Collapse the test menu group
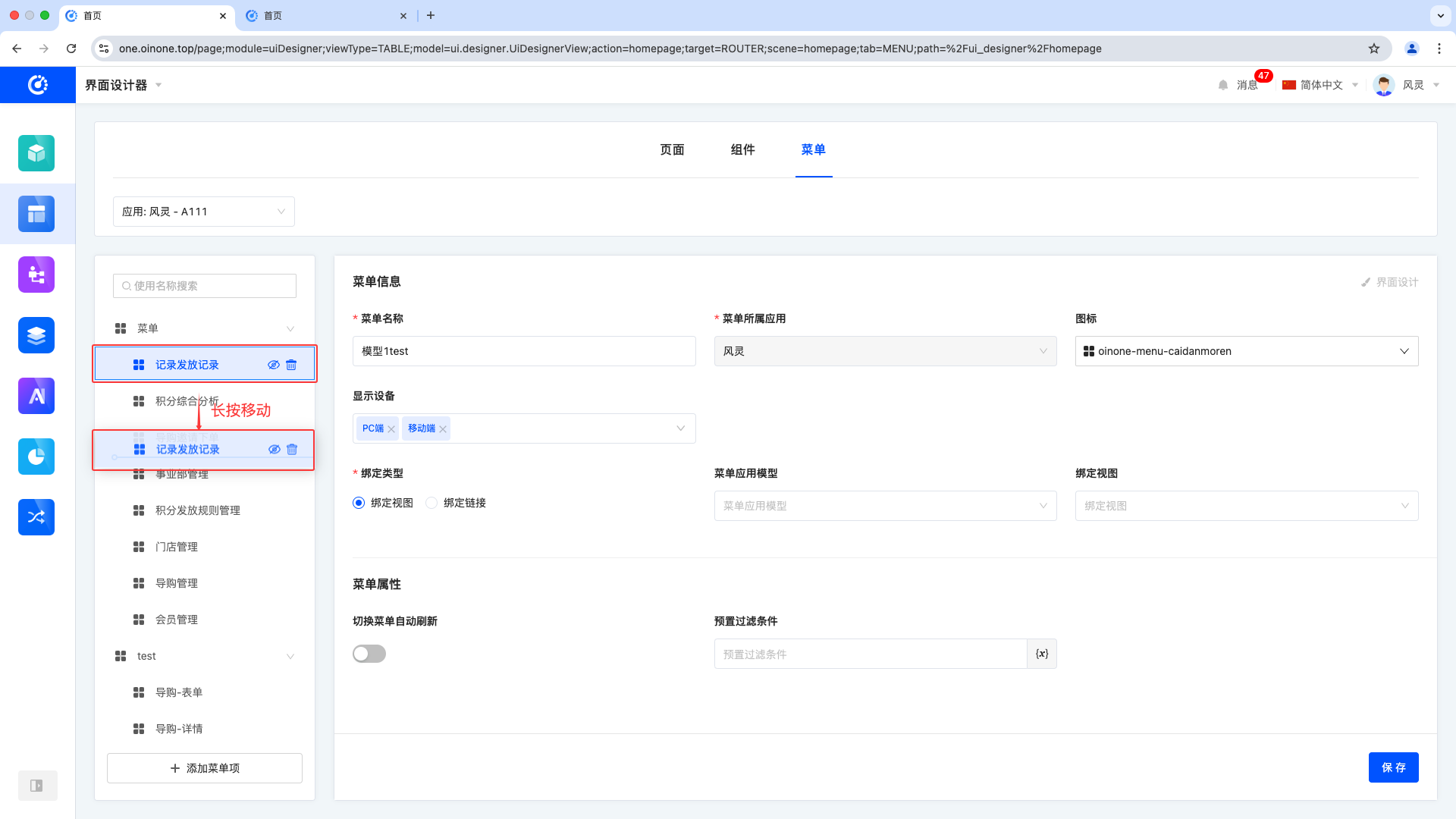1456x819 pixels. click(x=290, y=656)
